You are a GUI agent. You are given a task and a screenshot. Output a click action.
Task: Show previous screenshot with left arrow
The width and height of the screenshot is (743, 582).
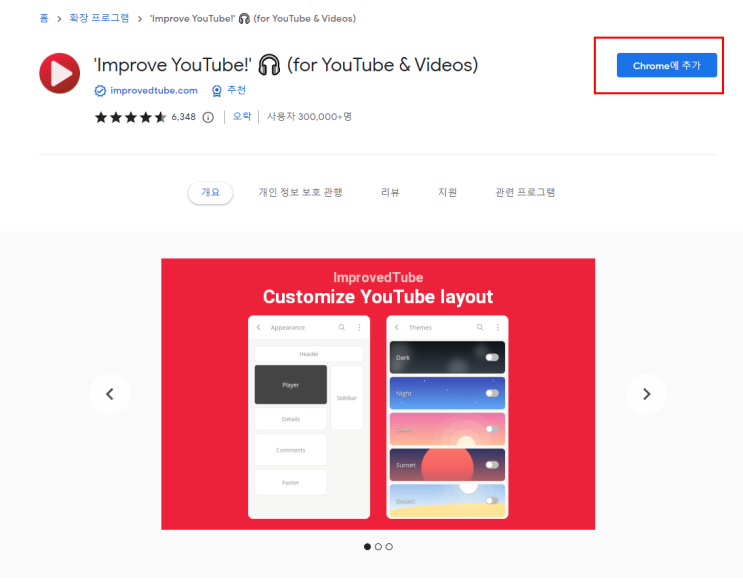tap(110, 394)
